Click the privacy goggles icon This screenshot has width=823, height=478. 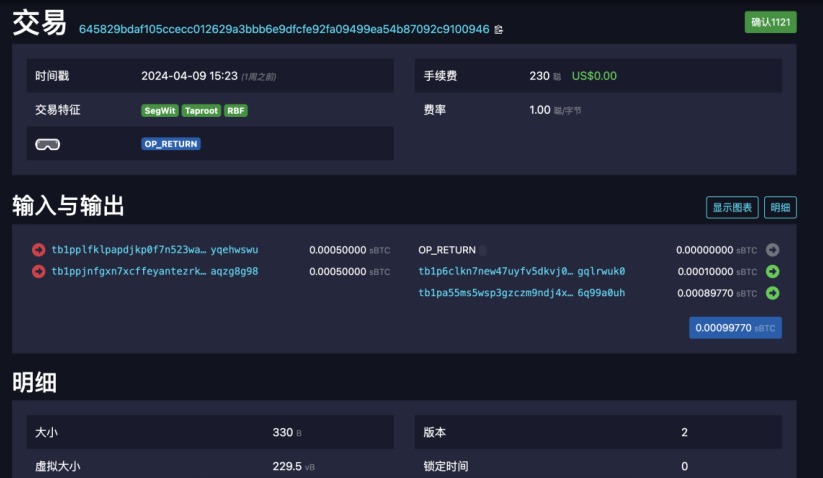click(47, 144)
